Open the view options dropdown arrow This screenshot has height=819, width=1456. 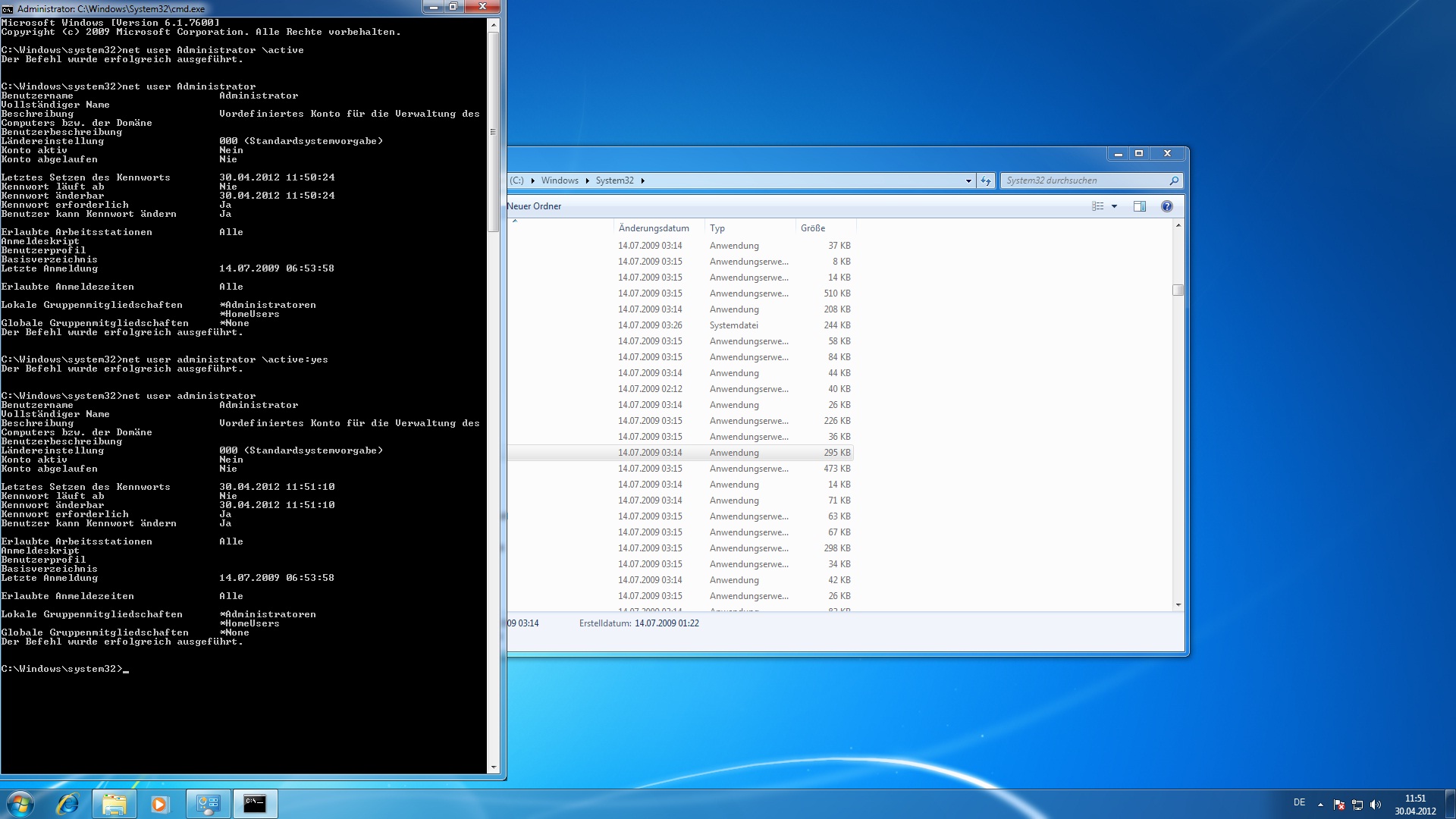pyautogui.click(x=1114, y=206)
